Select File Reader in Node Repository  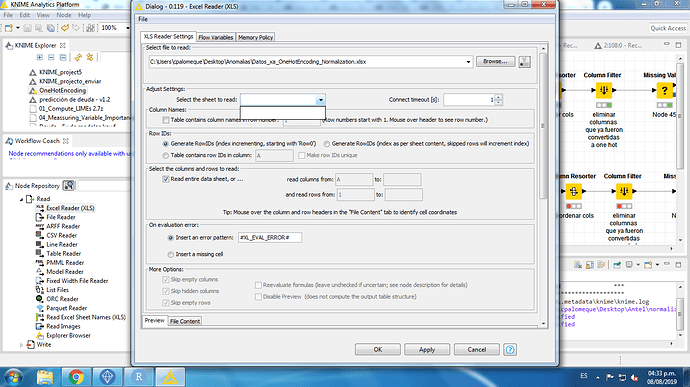(61, 217)
